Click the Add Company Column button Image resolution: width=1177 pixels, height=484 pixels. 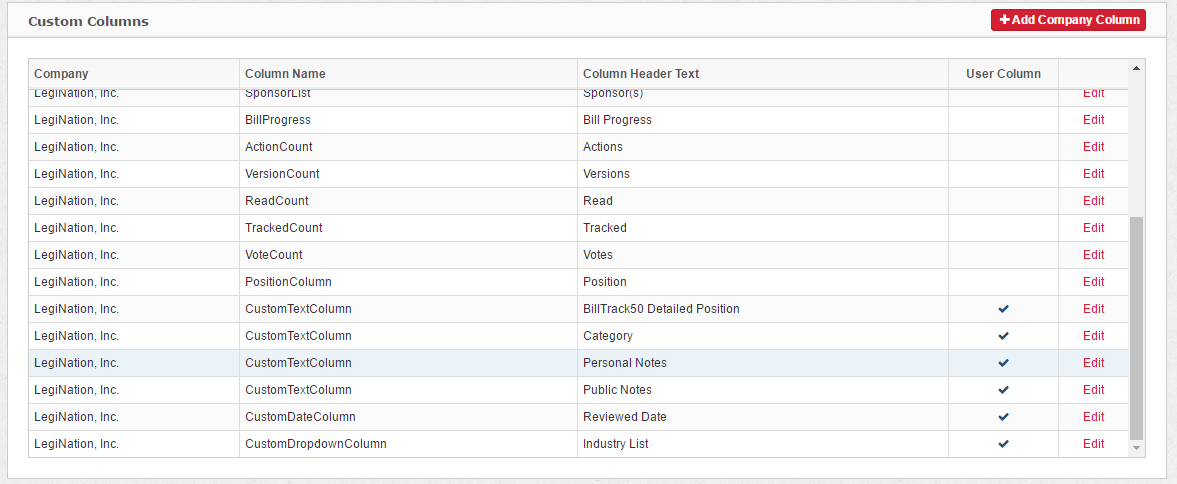[x=1067, y=20]
